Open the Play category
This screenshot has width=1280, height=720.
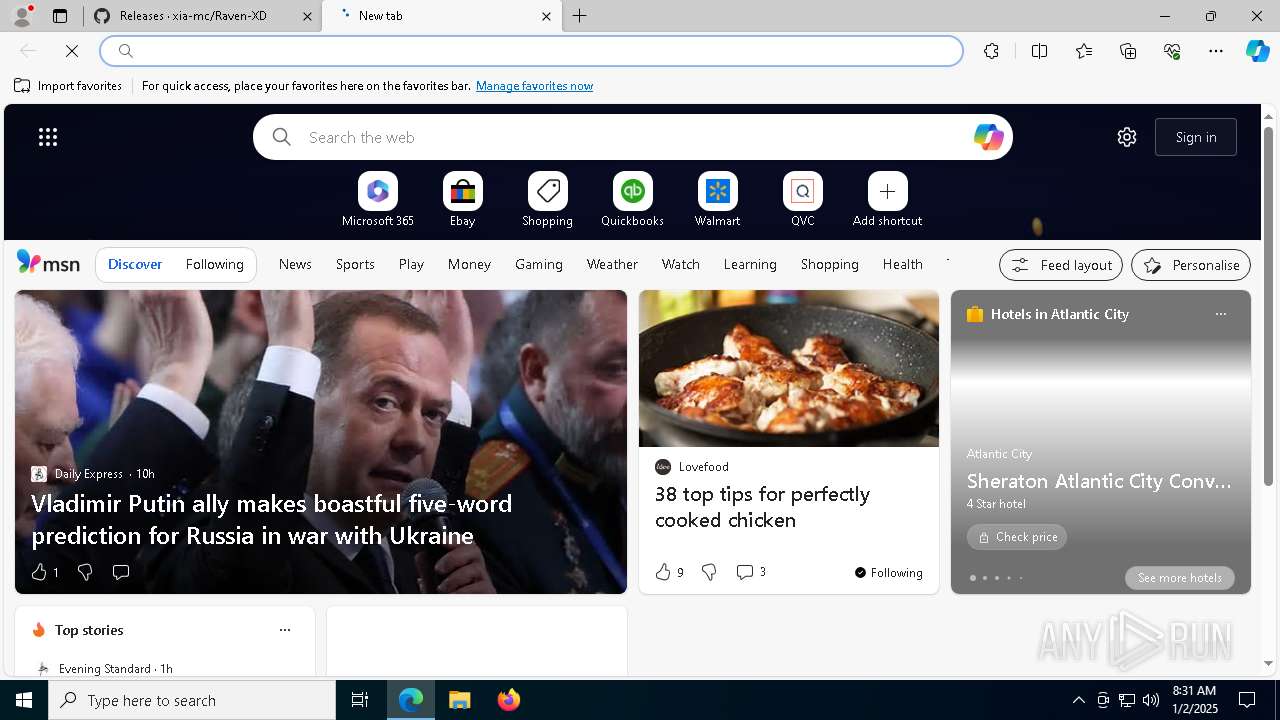tap(411, 264)
